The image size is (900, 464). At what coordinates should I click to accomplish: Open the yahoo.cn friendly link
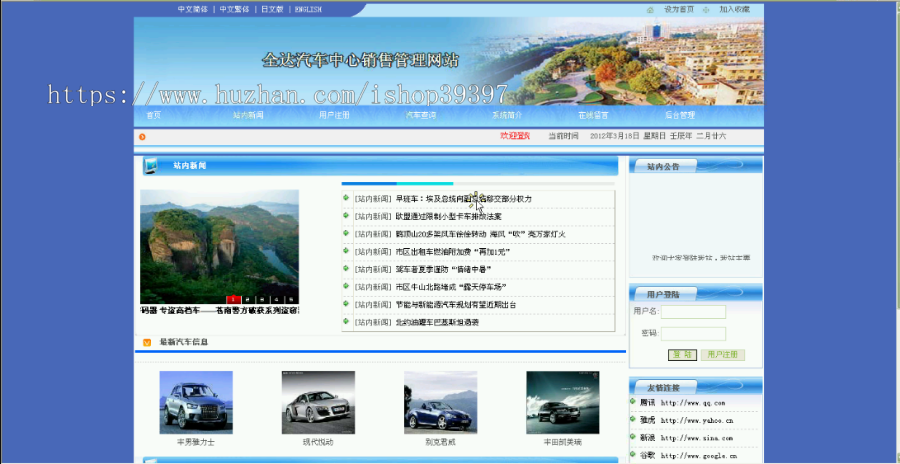(x=693, y=420)
